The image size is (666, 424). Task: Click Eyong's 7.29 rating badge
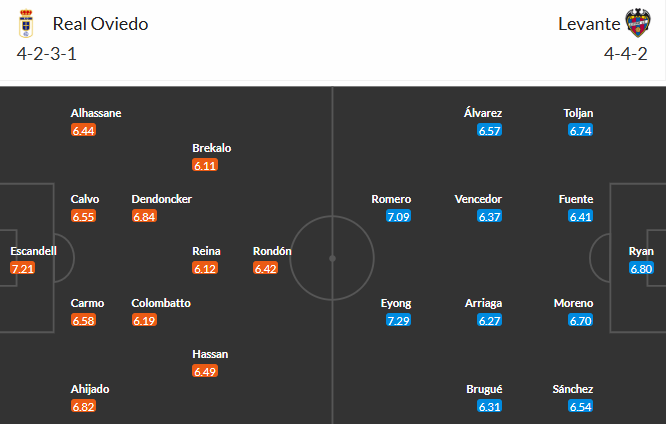tap(398, 320)
